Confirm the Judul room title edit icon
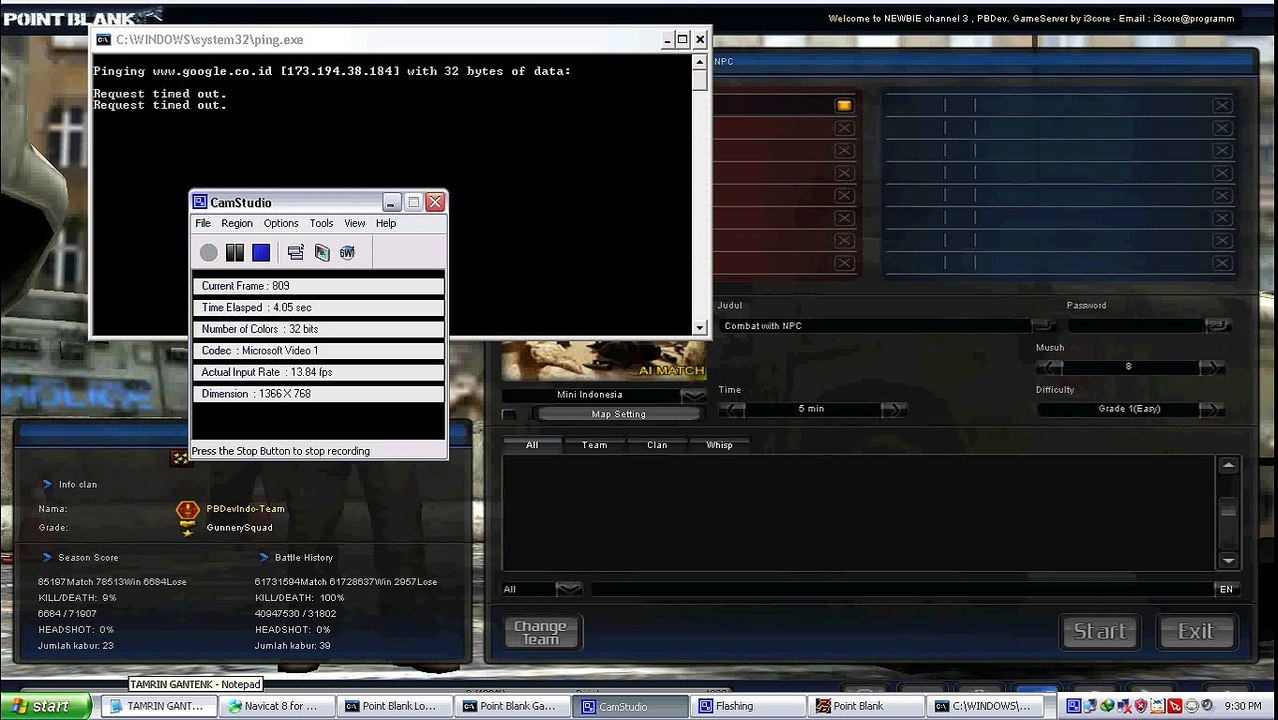The width and height of the screenshot is (1278, 720). pyautogui.click(x=1043, y=326)
